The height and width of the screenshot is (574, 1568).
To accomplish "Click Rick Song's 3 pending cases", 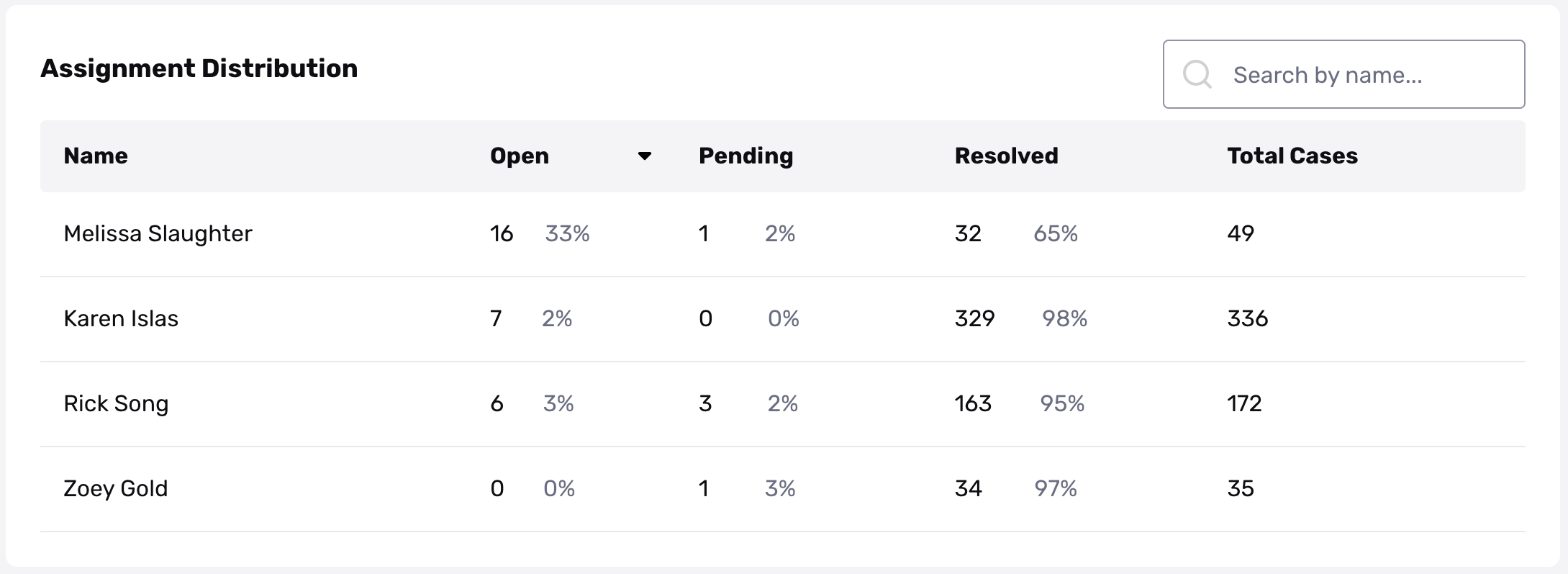I will point(705,403).
